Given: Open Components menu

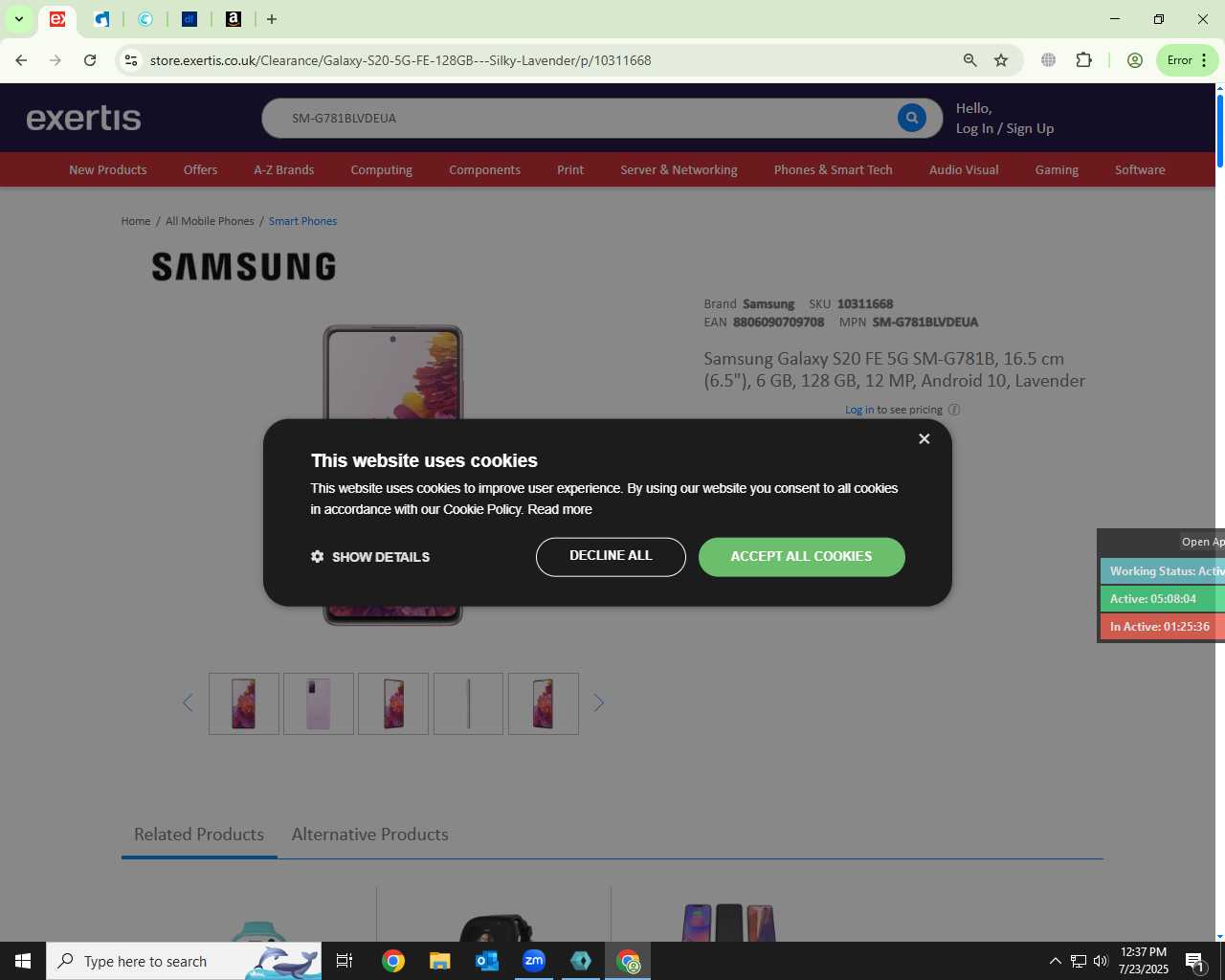Looking at the screenshot, I should click(x=484, y=169).
